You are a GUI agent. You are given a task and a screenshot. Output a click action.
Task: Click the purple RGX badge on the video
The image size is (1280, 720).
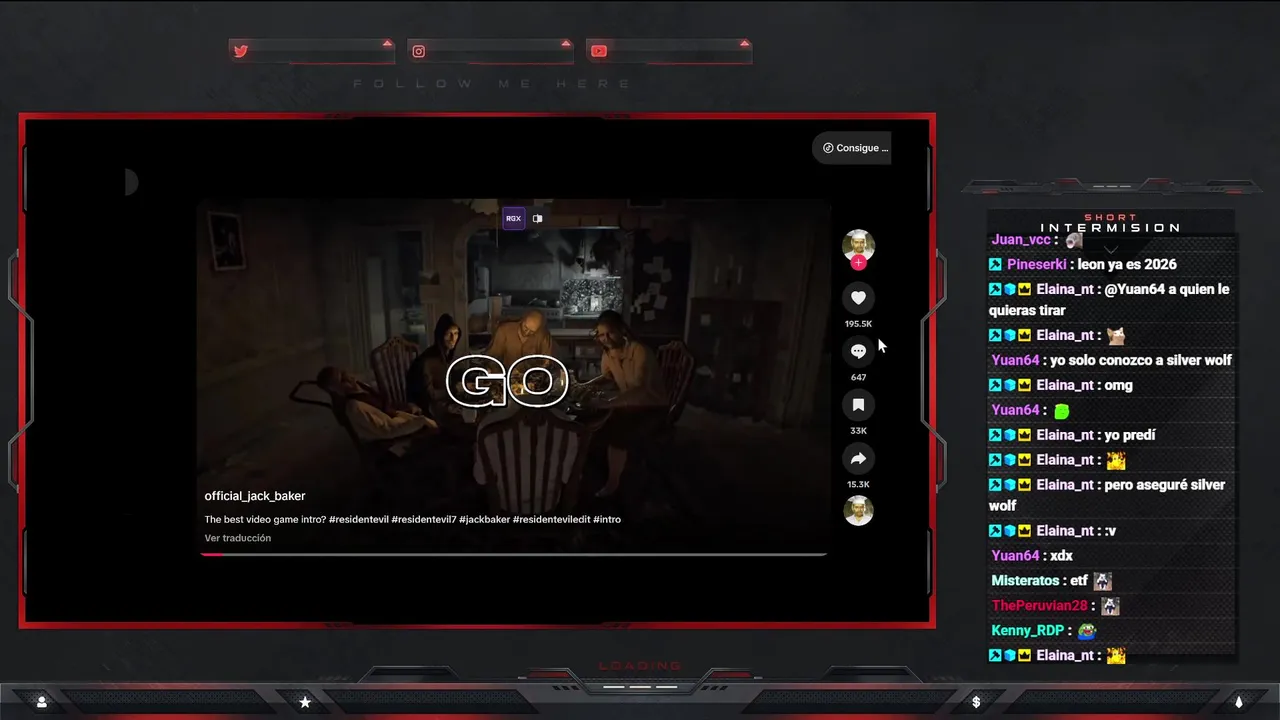pyautogui.click(x=513, y=218)
